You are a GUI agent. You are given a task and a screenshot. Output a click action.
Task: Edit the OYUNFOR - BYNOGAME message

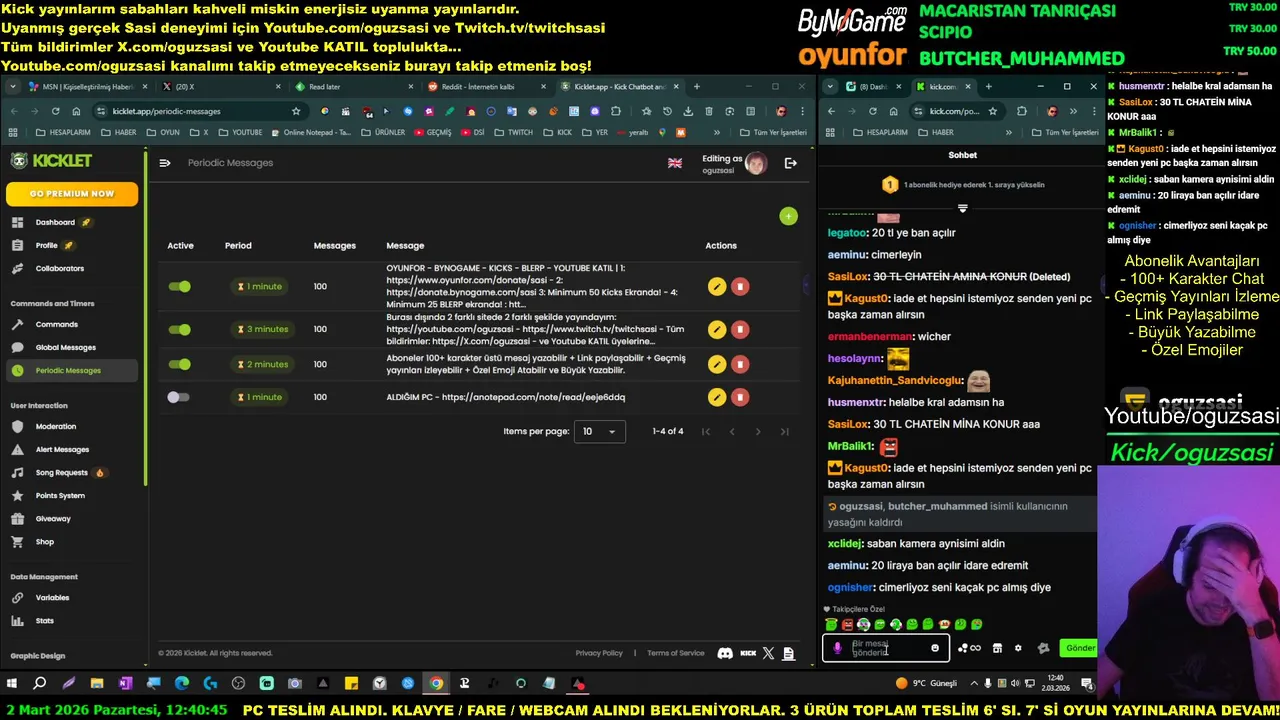[716, 287]
